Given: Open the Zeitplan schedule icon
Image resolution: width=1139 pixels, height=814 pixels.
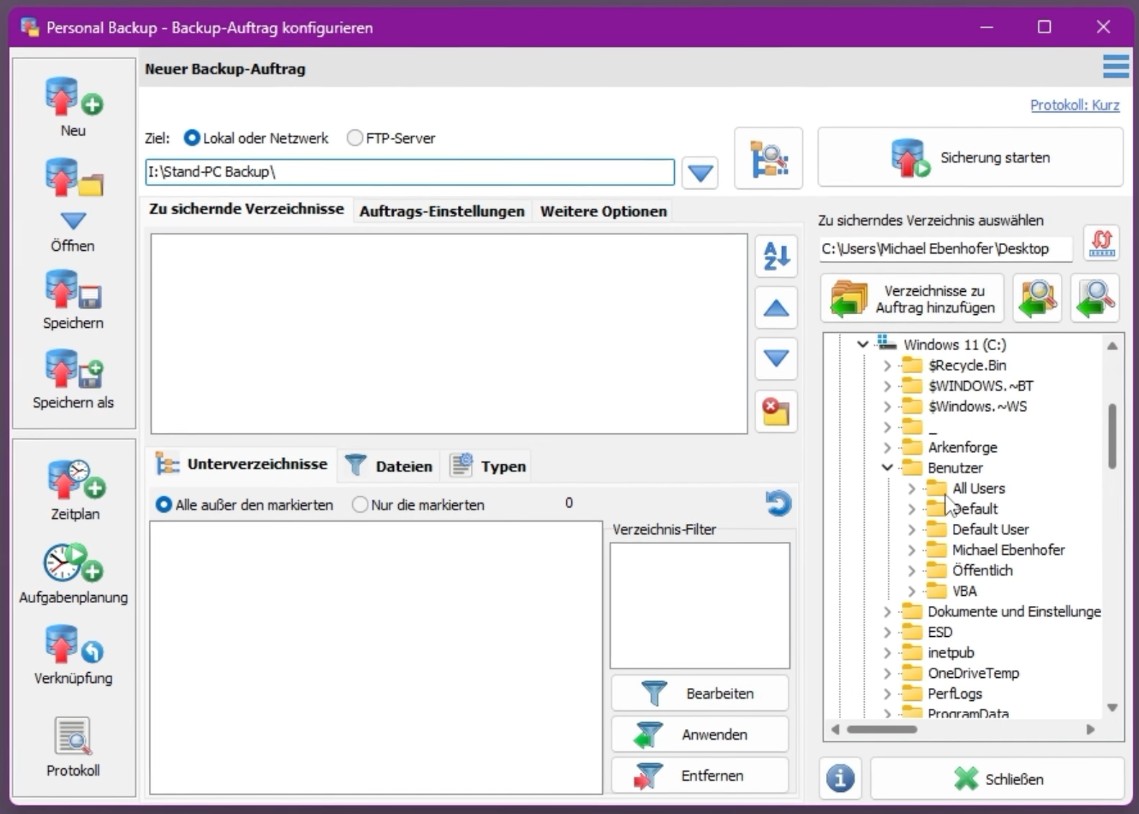Looking at the screenshot, I should click(x=75, y=480).
